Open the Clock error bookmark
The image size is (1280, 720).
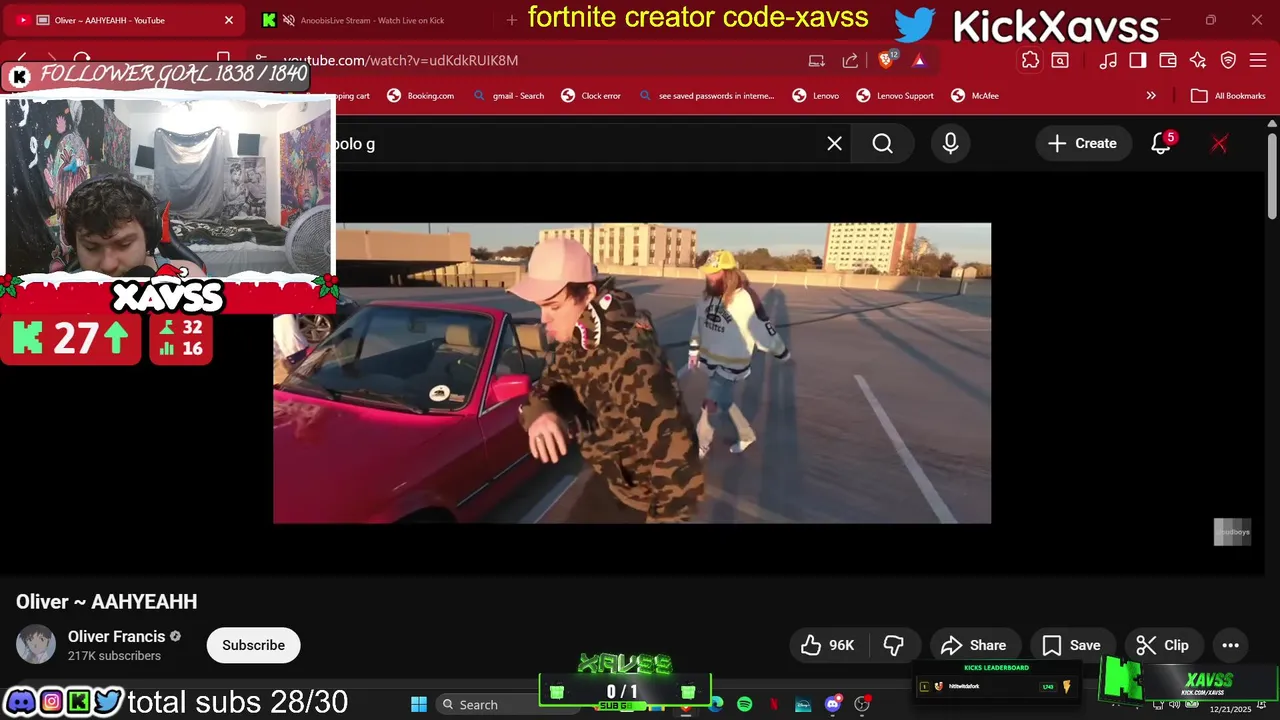point(591,96)
